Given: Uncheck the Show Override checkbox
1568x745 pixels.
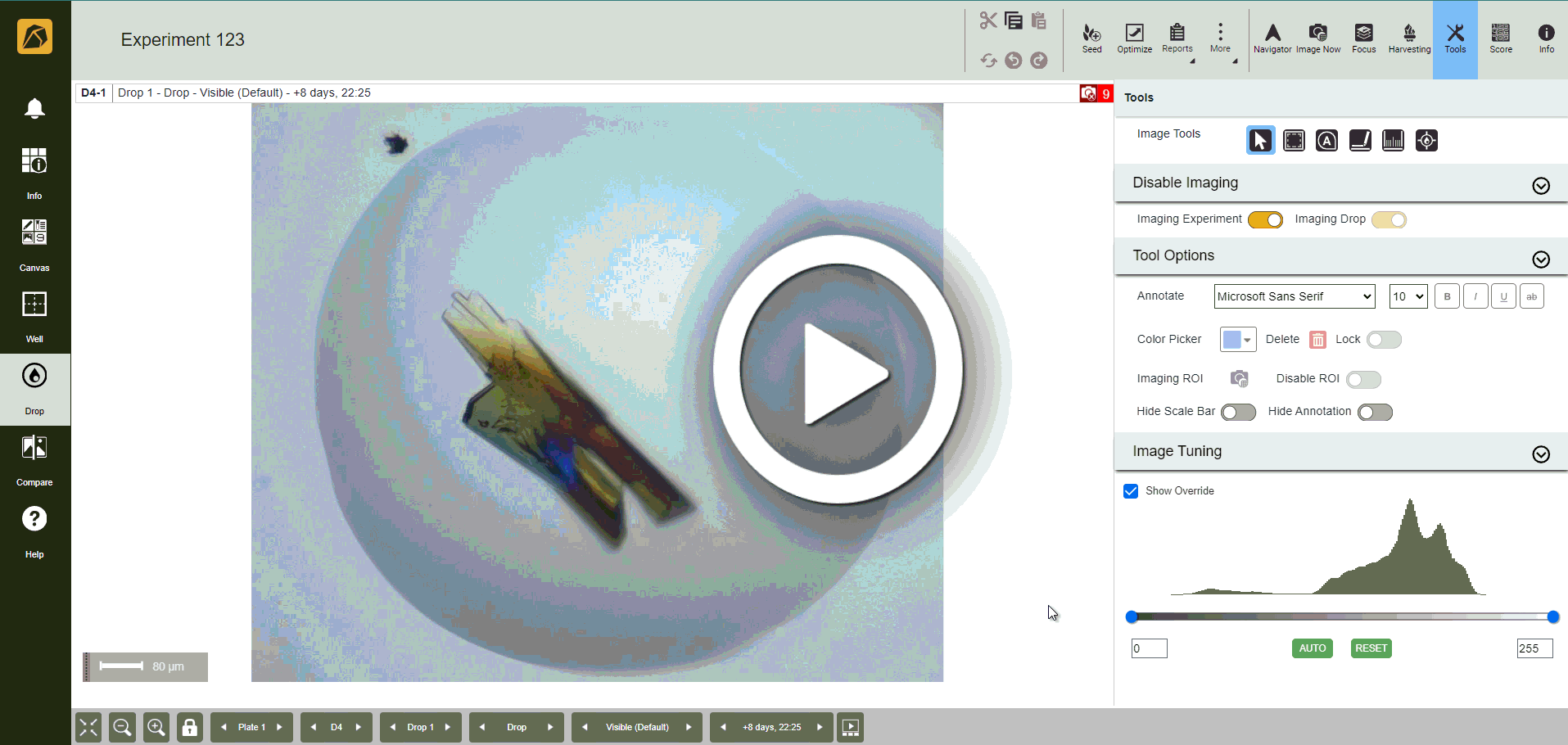Looking at the screenshot, I should pyautogui.click(x=1131, y=491).
